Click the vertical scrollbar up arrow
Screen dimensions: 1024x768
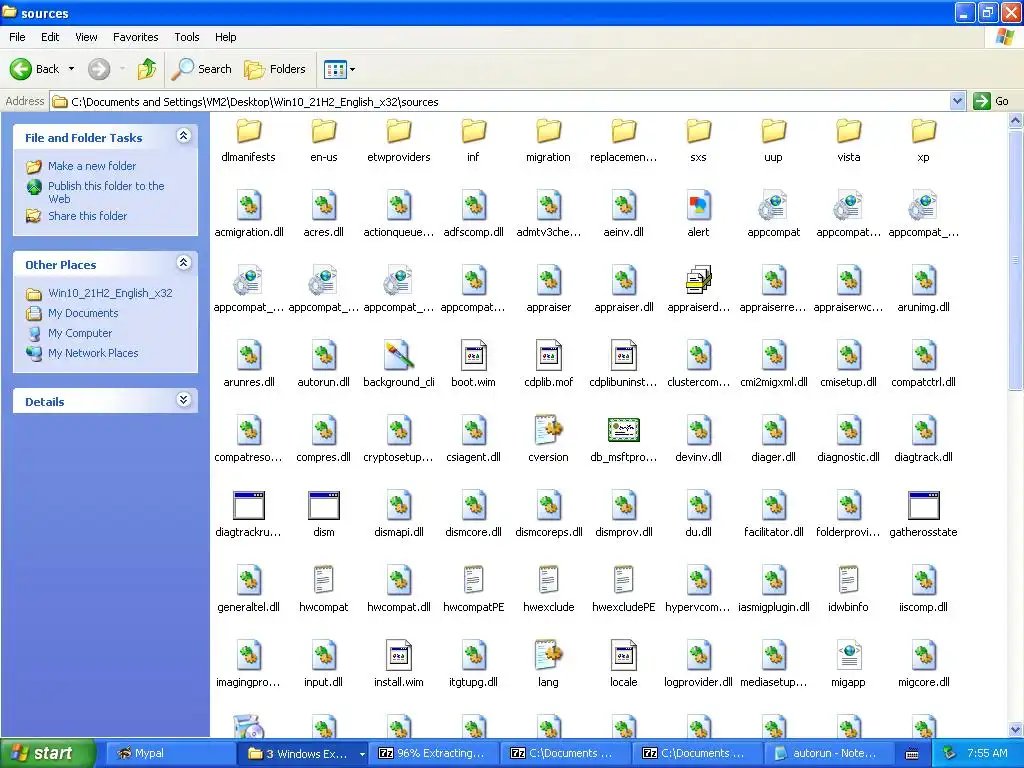tap(1016, 120)
